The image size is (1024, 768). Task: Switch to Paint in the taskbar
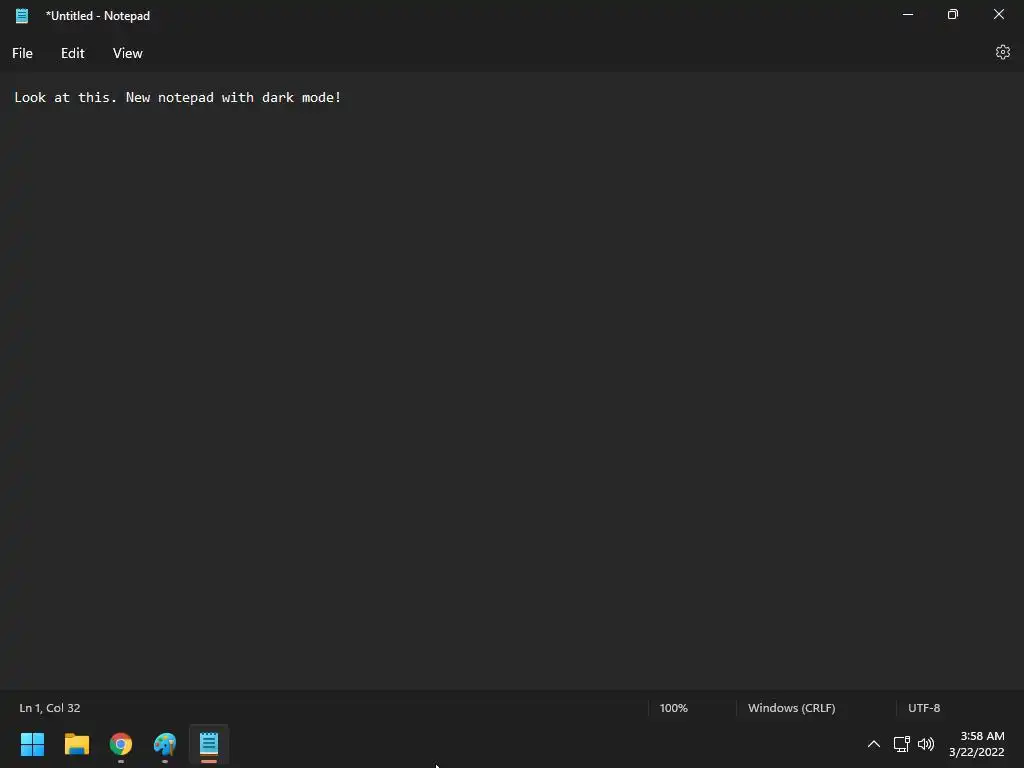coord(165,744)
